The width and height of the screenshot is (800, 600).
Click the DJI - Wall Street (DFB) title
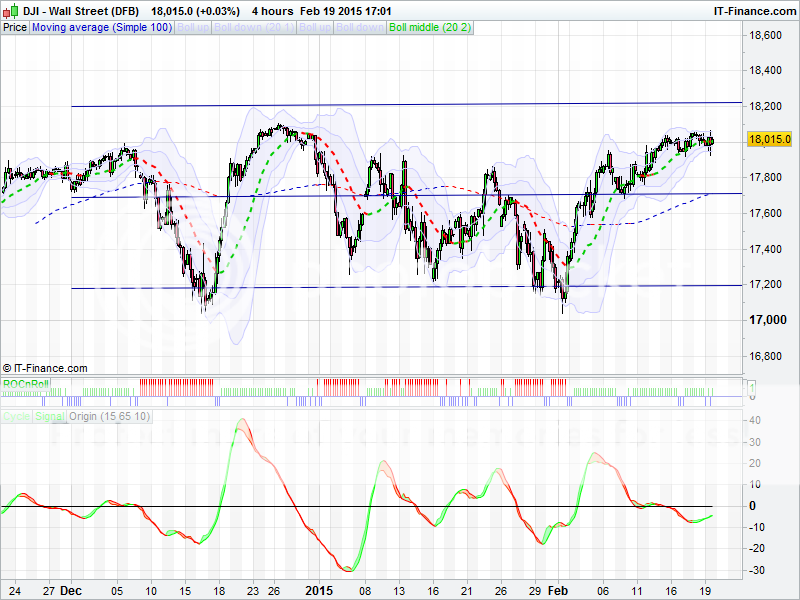81,10
